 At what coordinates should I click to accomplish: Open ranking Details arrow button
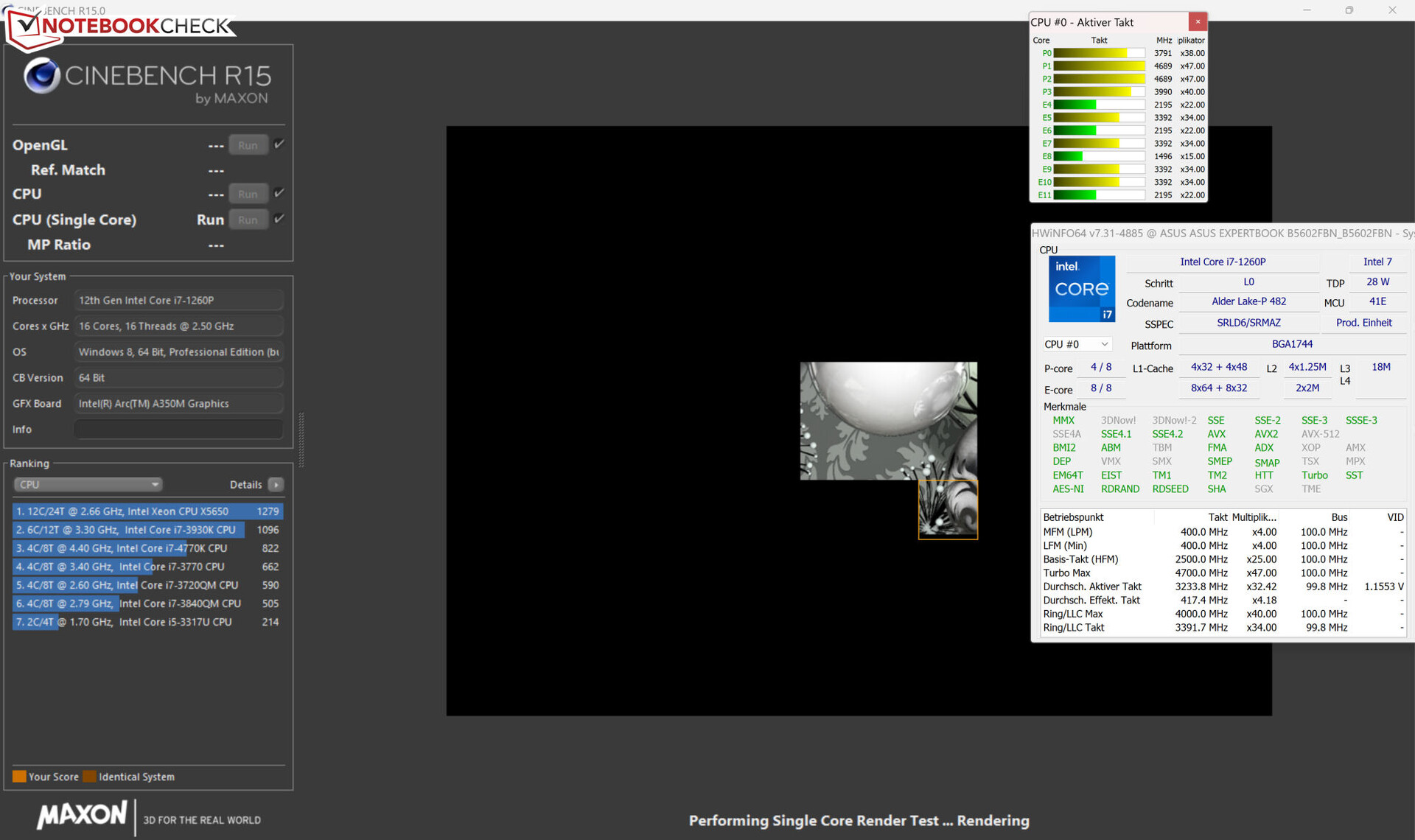coord(276,484)
